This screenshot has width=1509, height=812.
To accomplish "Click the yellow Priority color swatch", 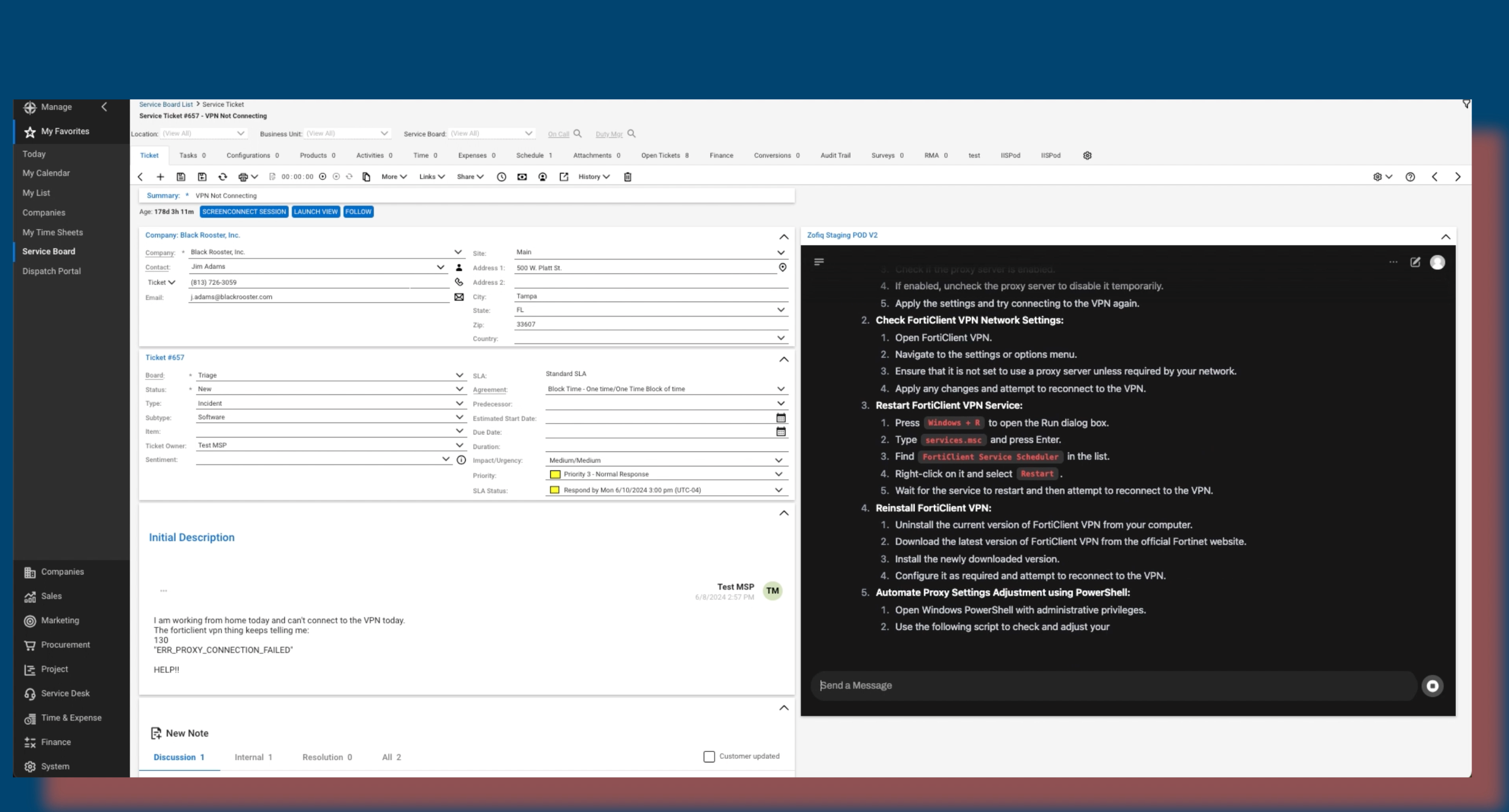I will tap(555, 474).
